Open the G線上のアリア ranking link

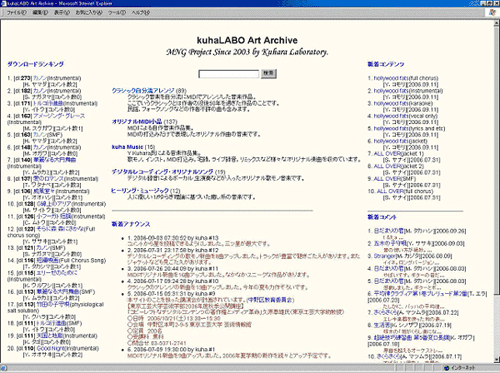[54, 204]
